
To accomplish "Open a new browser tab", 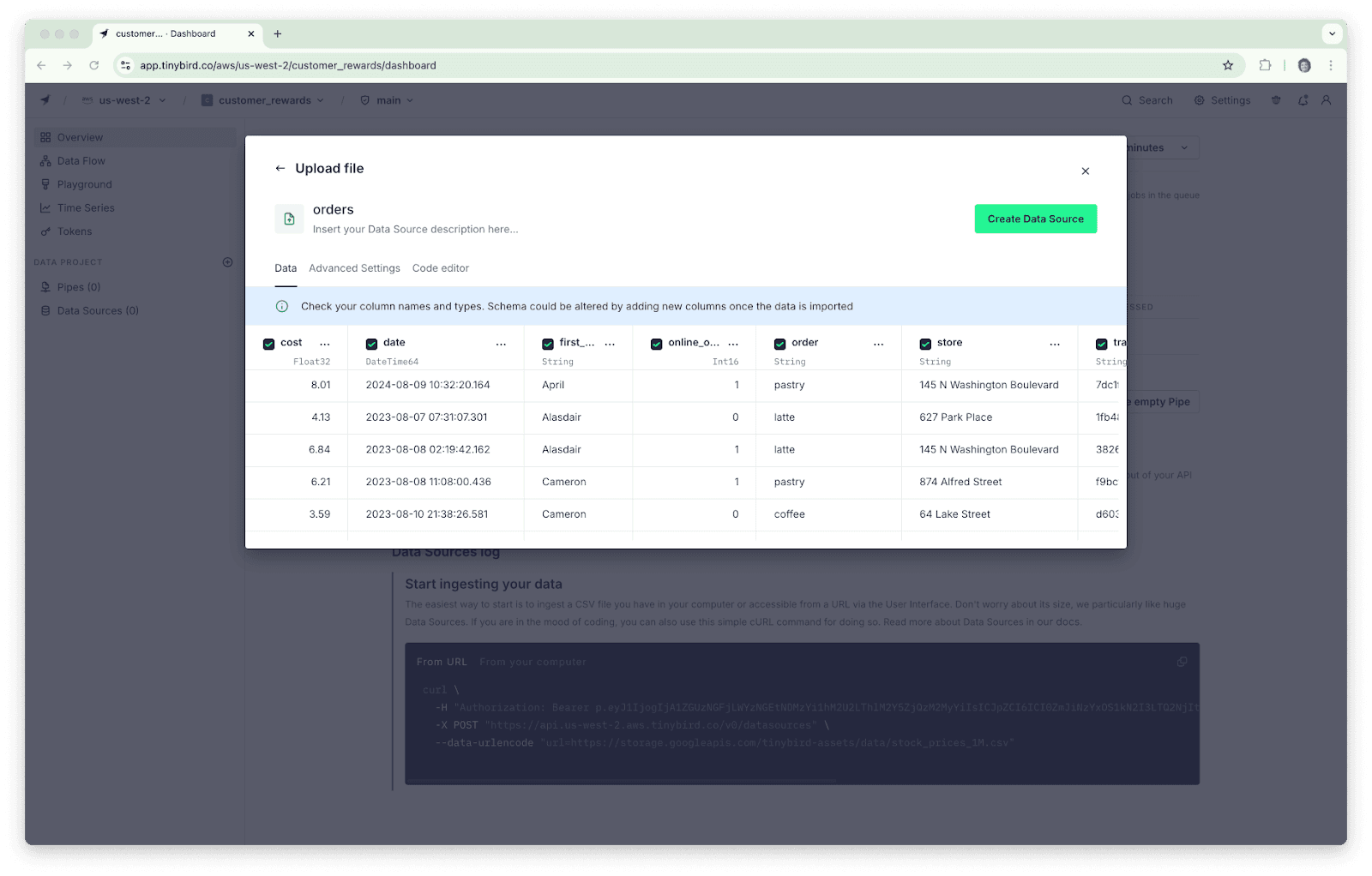I will click(x=278, y=34).
